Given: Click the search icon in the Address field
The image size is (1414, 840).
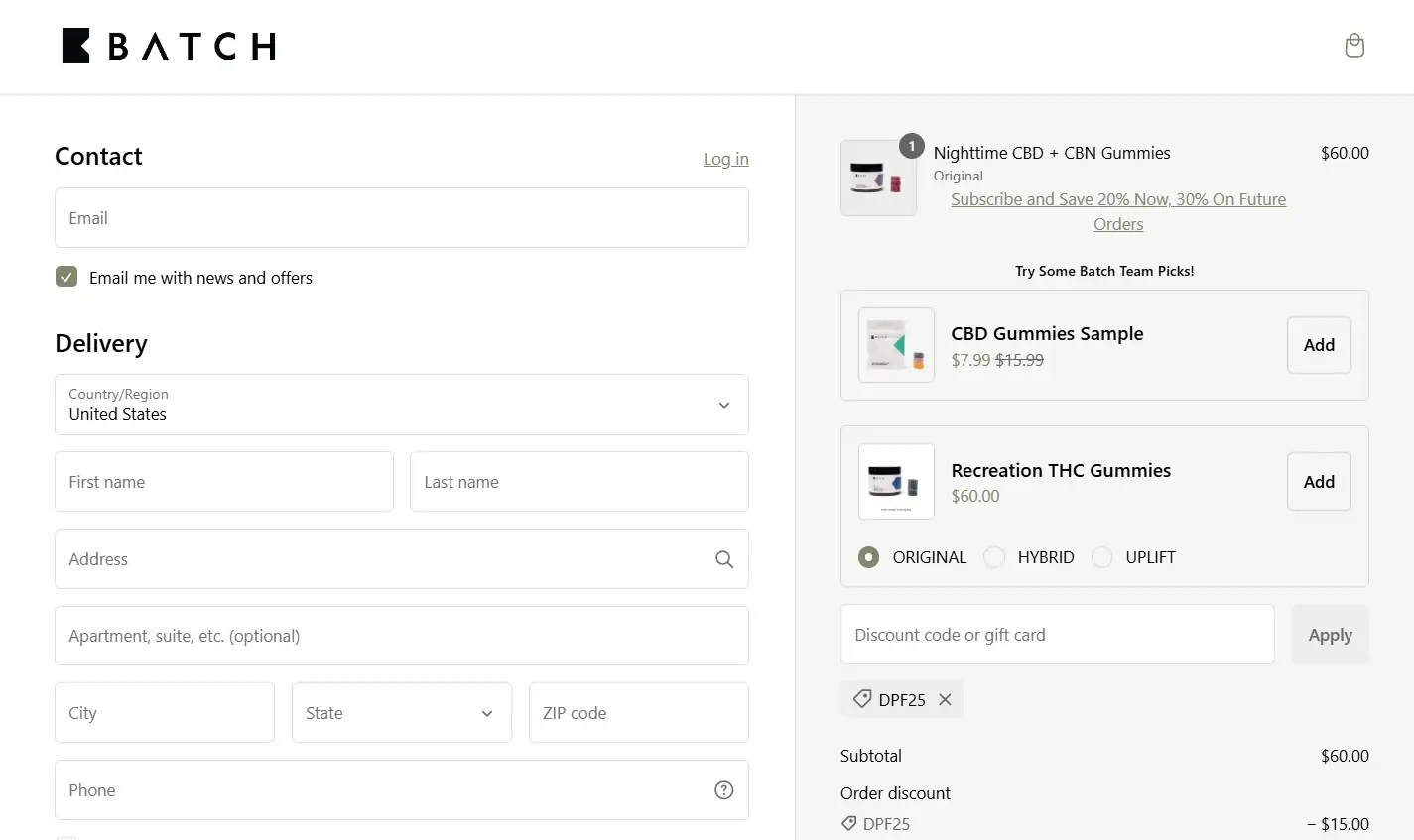Looking at the screenshot, I should (x=723, y=558).
